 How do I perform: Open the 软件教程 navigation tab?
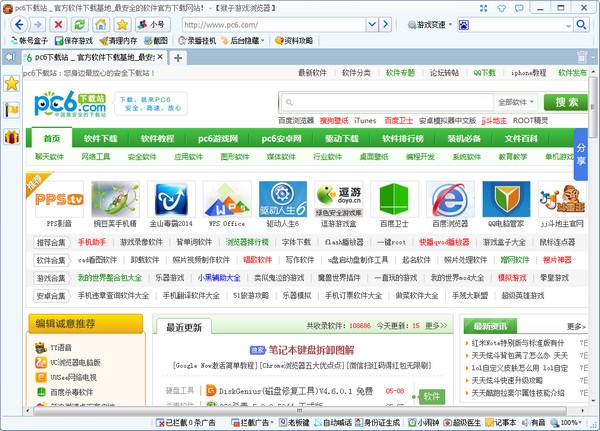coord(157,138)
